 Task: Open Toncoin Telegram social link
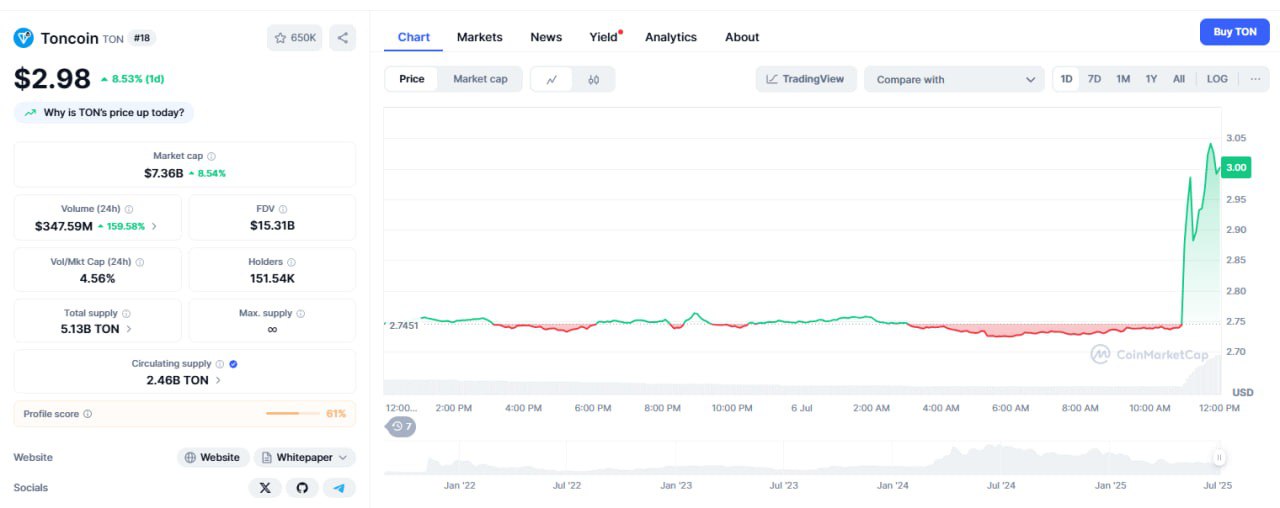click(340, 488)
